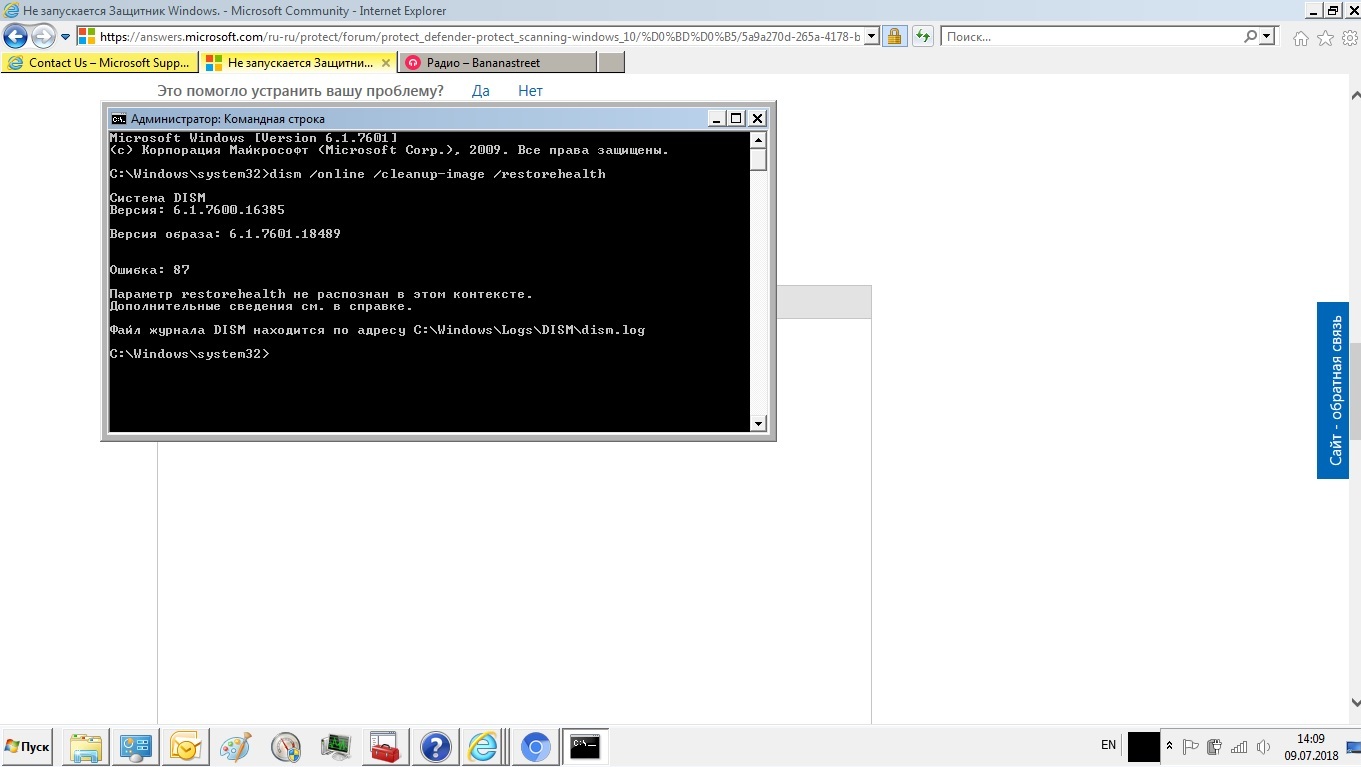The image size is (1361, 767).
Task: Switch to Contact Us – Microsoft Support tab
Action: 100,62
